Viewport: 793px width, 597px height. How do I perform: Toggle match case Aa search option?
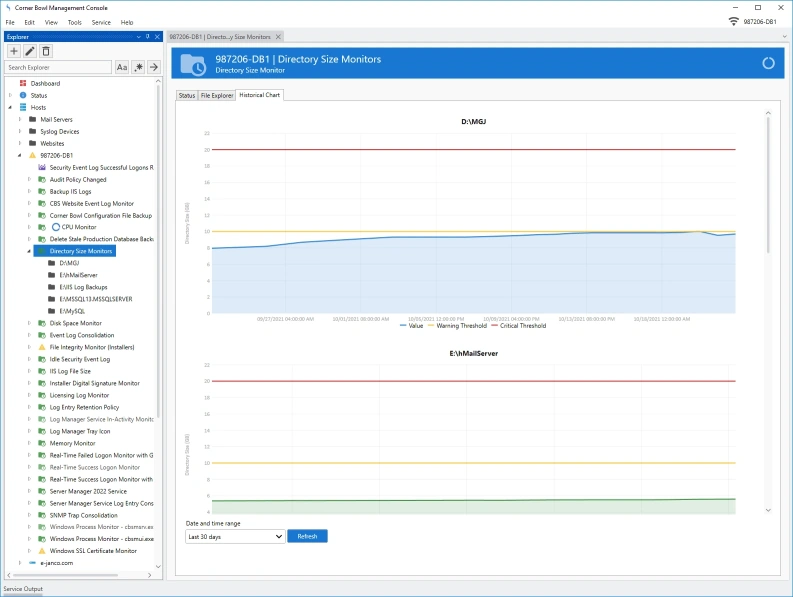pos(122,67)
